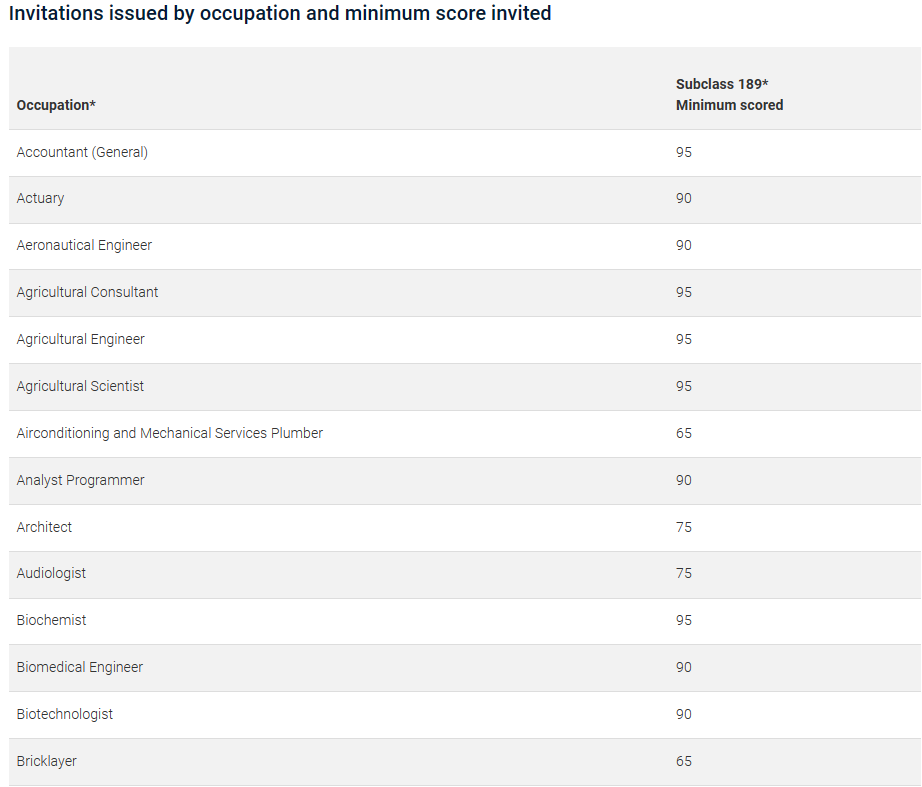Click the Audiologist occupation row label
This screenshot has height=787, width=922.
(51, 573)
